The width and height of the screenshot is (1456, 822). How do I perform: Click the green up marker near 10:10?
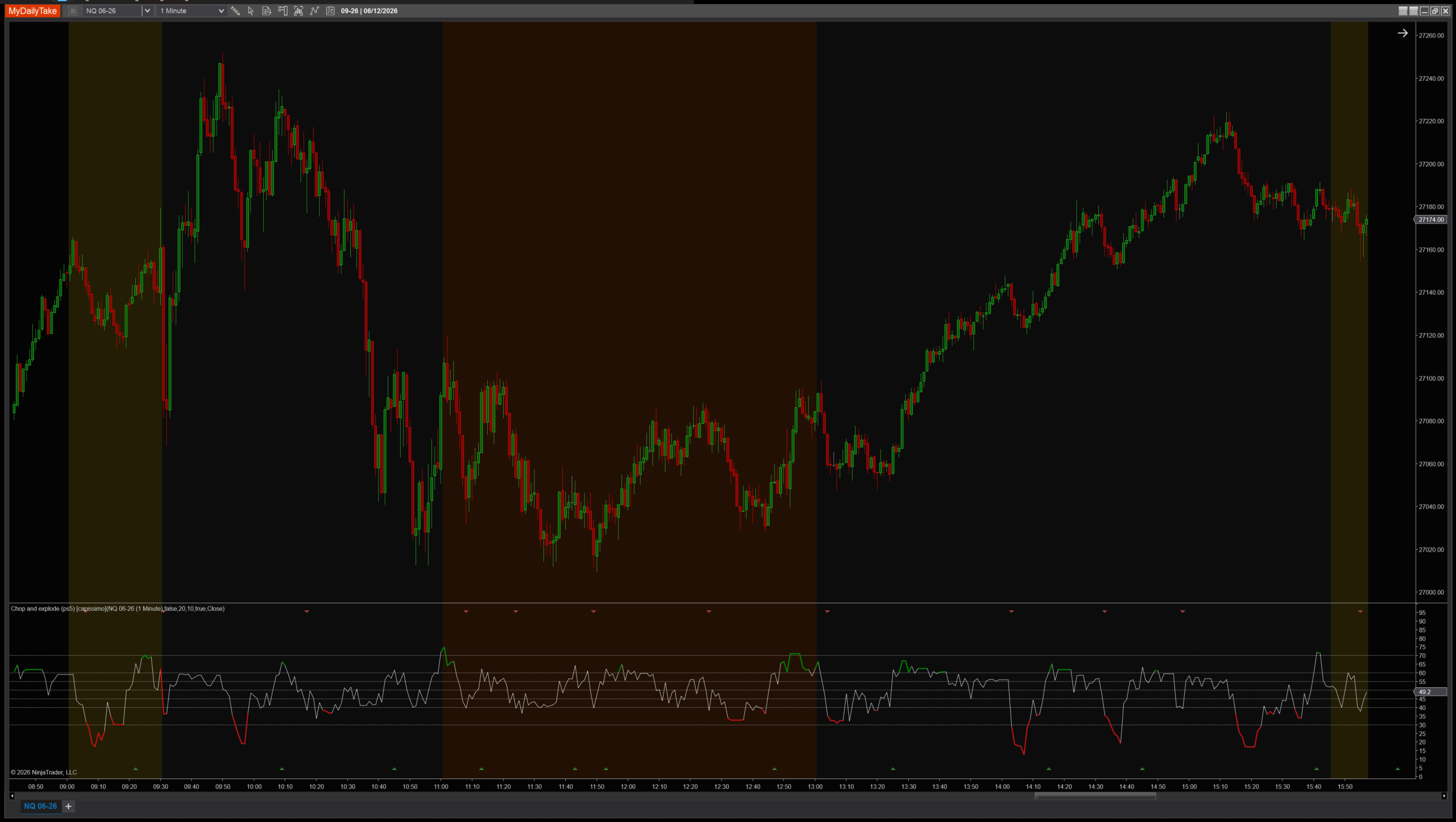(282, 769)
